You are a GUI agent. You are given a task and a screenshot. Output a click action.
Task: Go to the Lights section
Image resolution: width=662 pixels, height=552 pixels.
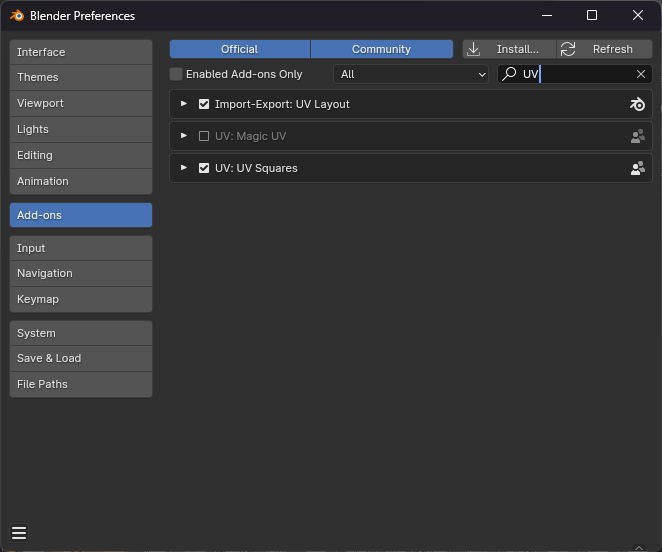tap(81, 129)
